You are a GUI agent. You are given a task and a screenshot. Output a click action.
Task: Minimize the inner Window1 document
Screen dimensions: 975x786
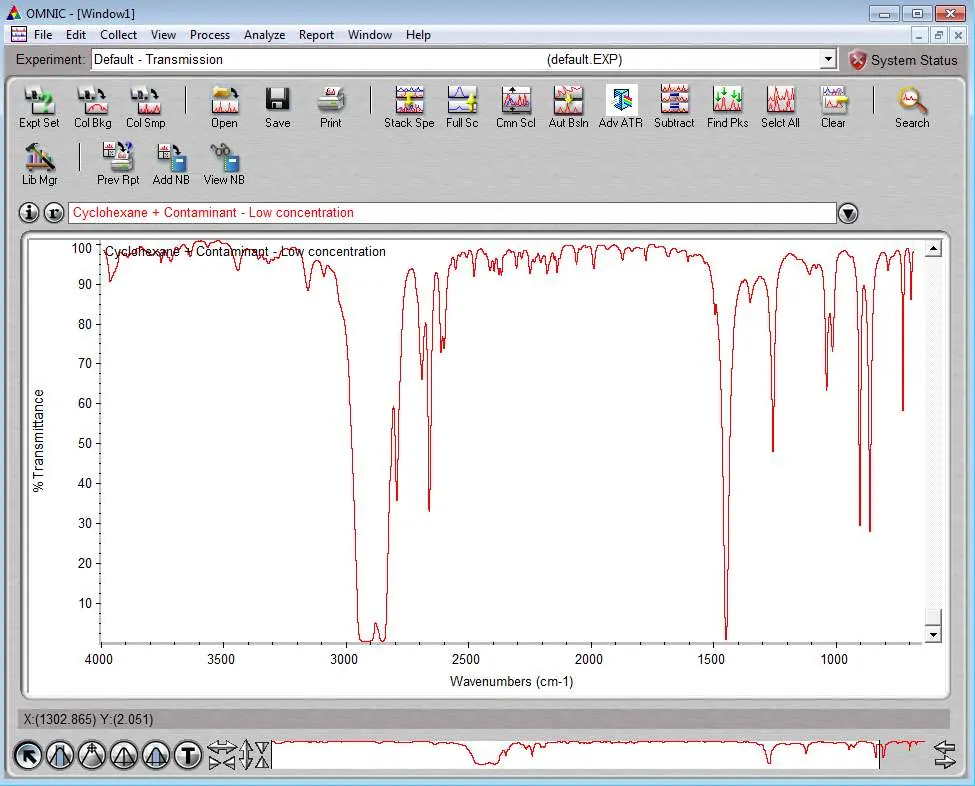[x=919, y=35]
